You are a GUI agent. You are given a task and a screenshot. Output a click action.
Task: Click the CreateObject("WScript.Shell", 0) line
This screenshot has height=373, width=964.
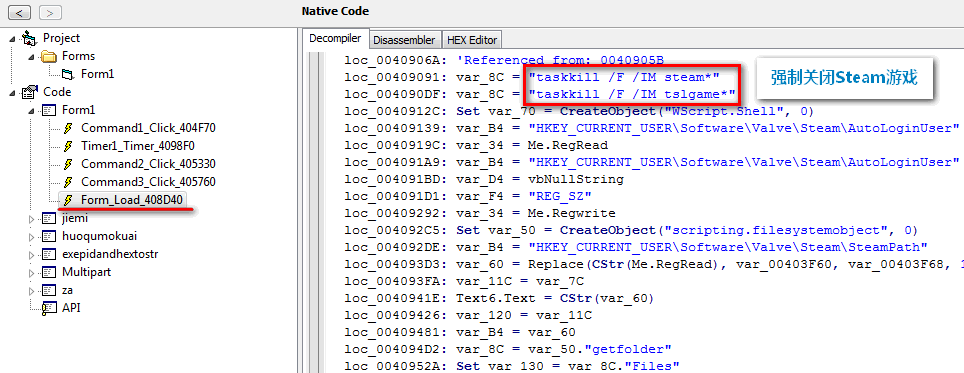pyautogui.click(x=579, y=111)
